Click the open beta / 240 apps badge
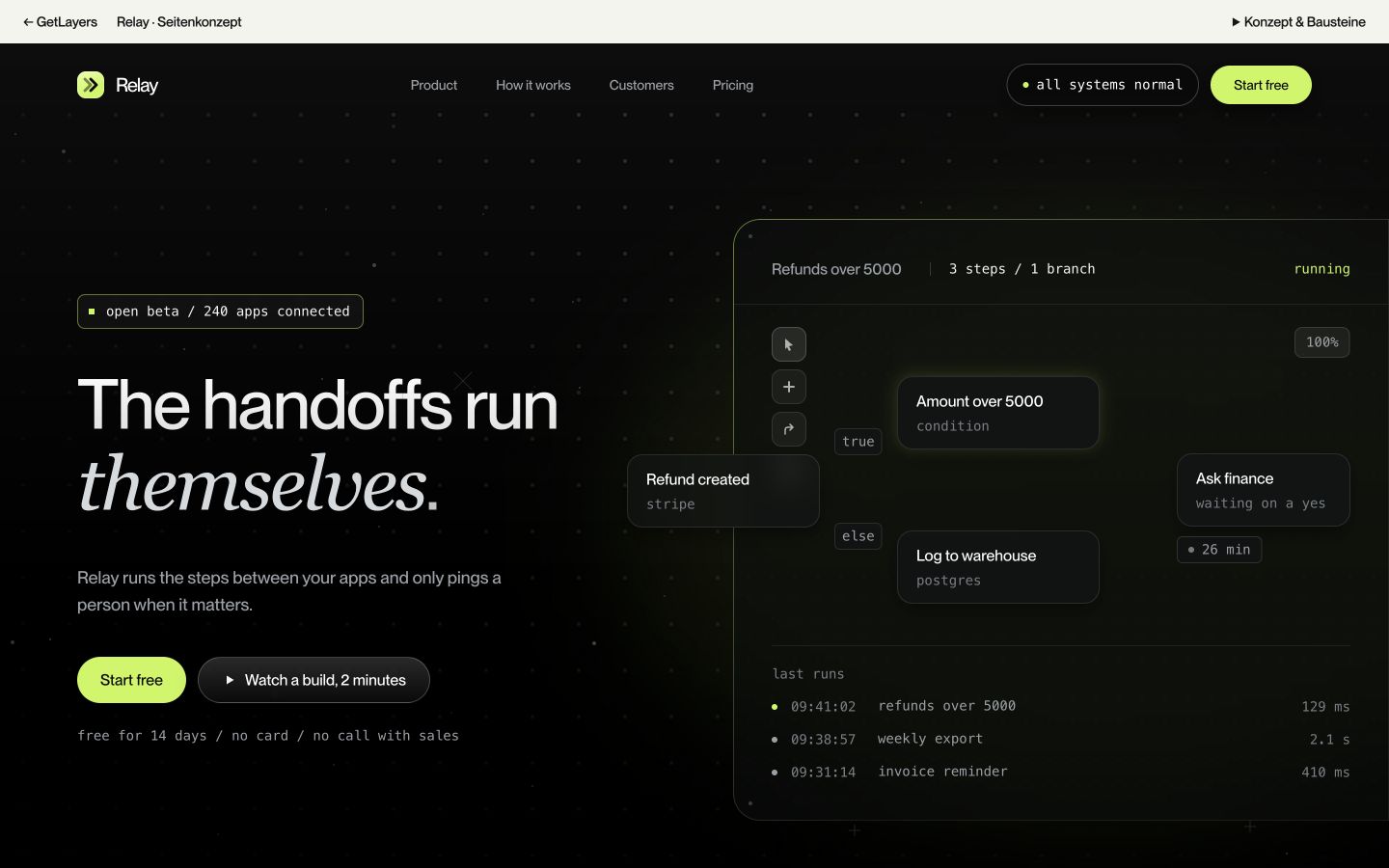Image resolution: width=1389 pixels, height=868 pixels. [x=220, y=312]
